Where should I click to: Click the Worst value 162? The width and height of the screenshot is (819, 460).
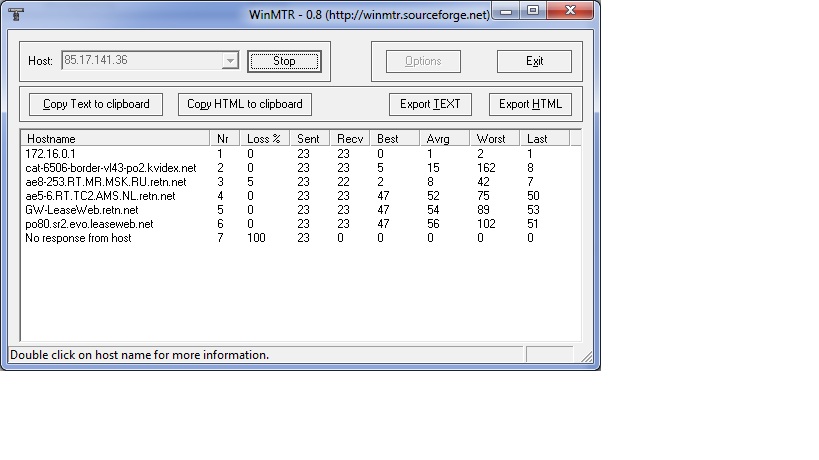point(486,168)
